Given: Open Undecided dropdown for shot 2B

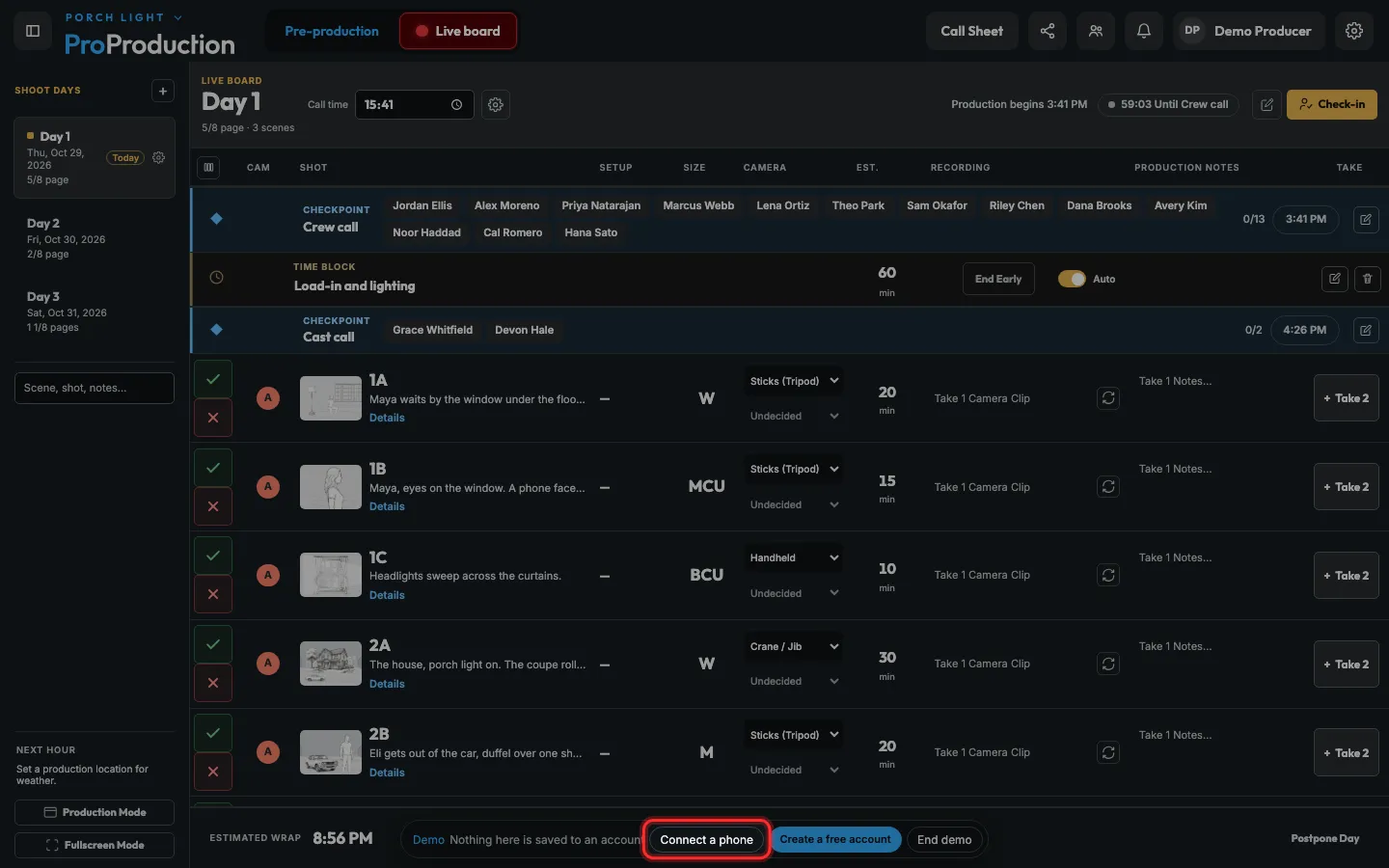Looking at the screenshot, I should pos(793,770).
